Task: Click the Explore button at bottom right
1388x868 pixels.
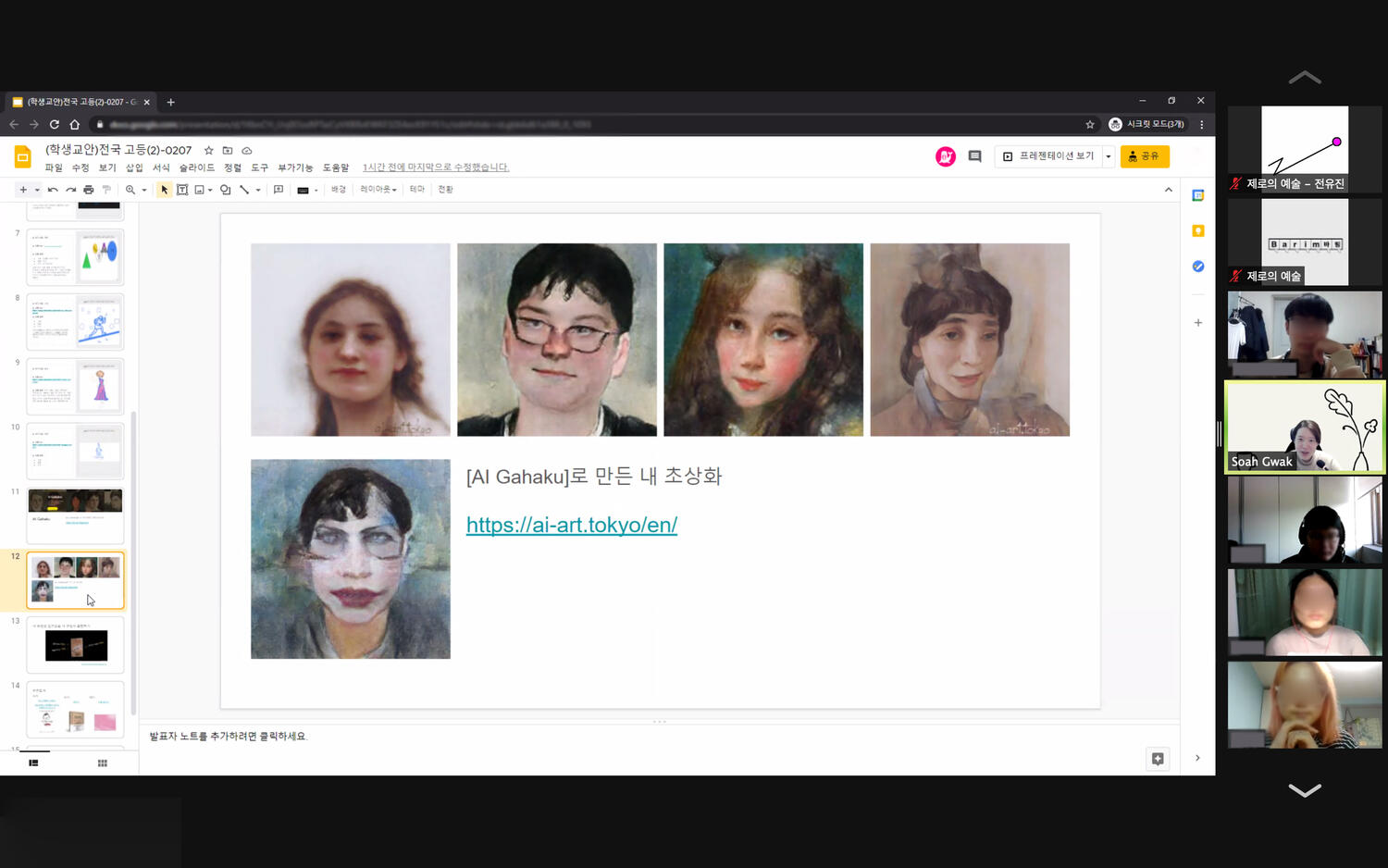Action: pos(1158,759)
